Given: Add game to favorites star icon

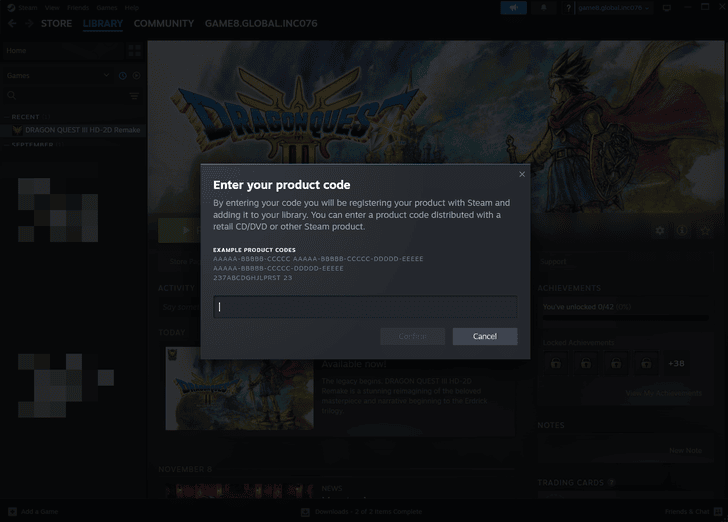Looking at the screenshot, I should pyautogui.click(x=705, y=230).
